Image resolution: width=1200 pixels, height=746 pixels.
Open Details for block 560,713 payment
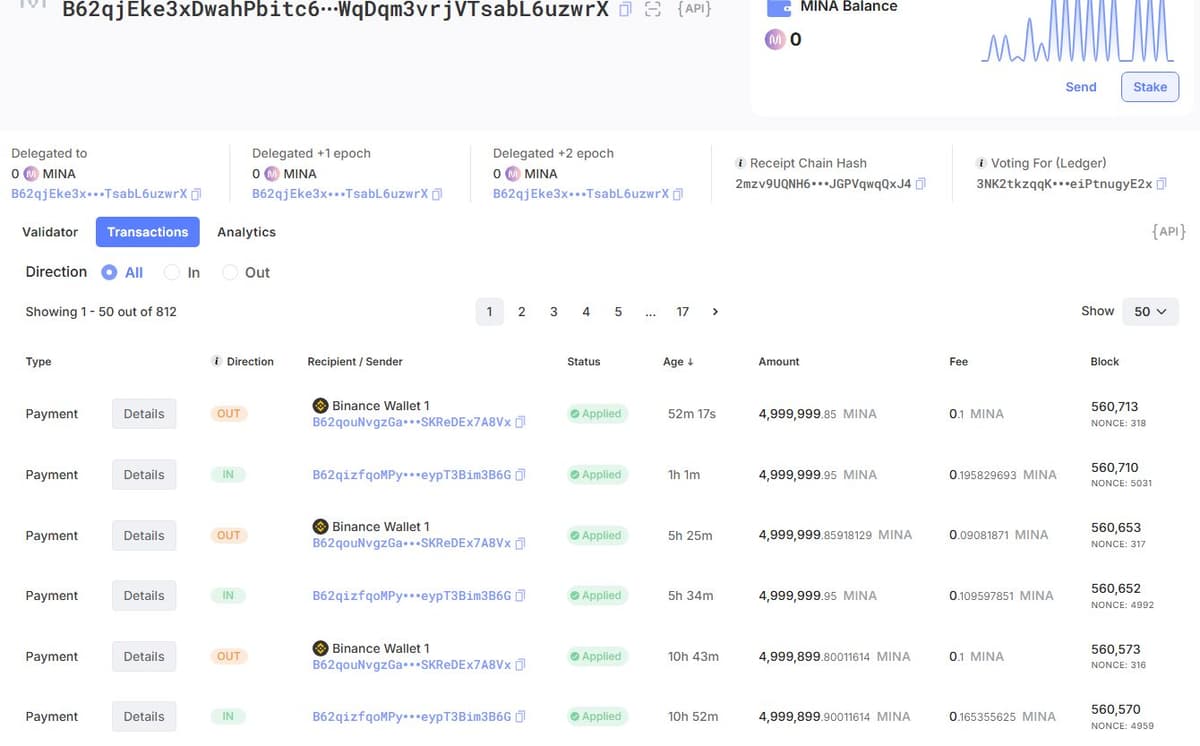click(x=144, y=414)
